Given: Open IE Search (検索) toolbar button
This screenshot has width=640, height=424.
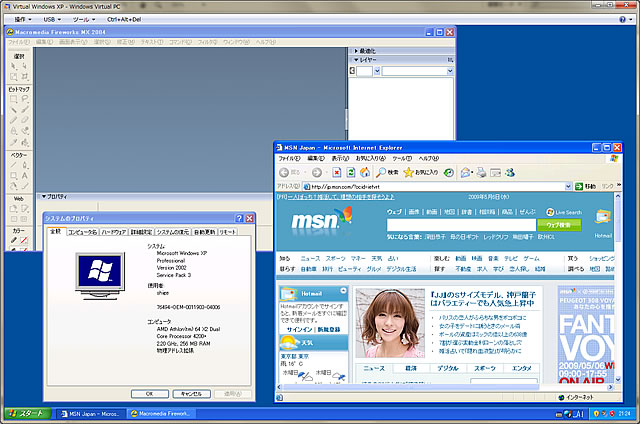Looking at the screenshot, I should 387,173.
